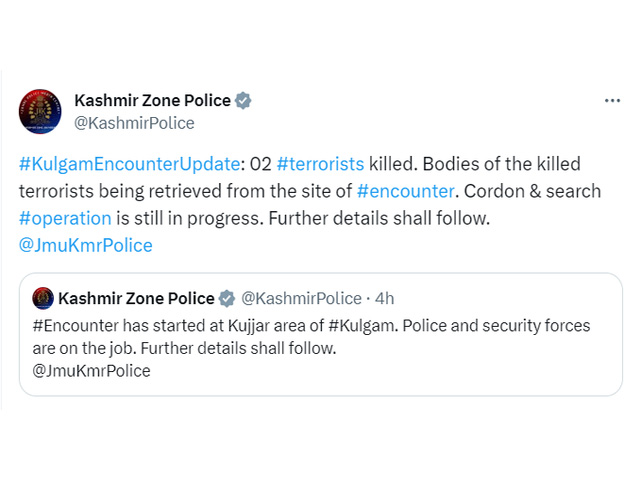Click @KashmirPolice handle in quoted tweet

pos(301,298)
